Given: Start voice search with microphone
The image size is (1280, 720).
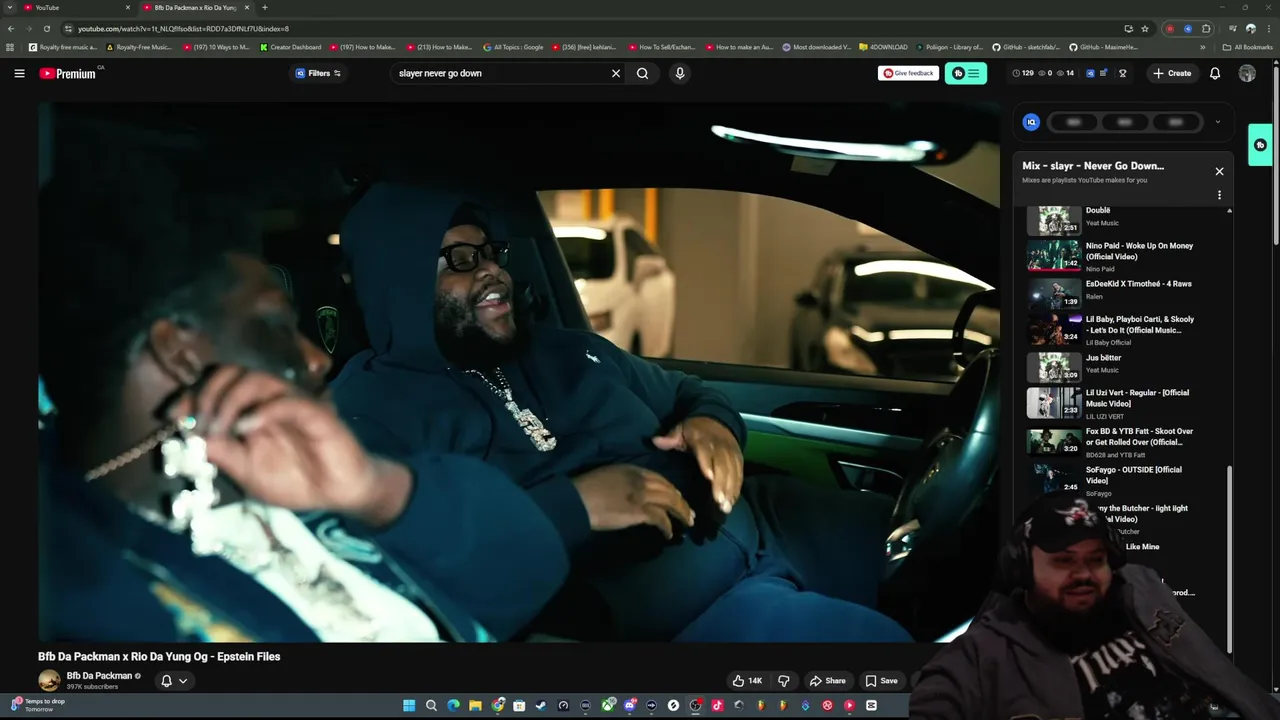Looking at the screenshot, I should click(x=680, y=73).
